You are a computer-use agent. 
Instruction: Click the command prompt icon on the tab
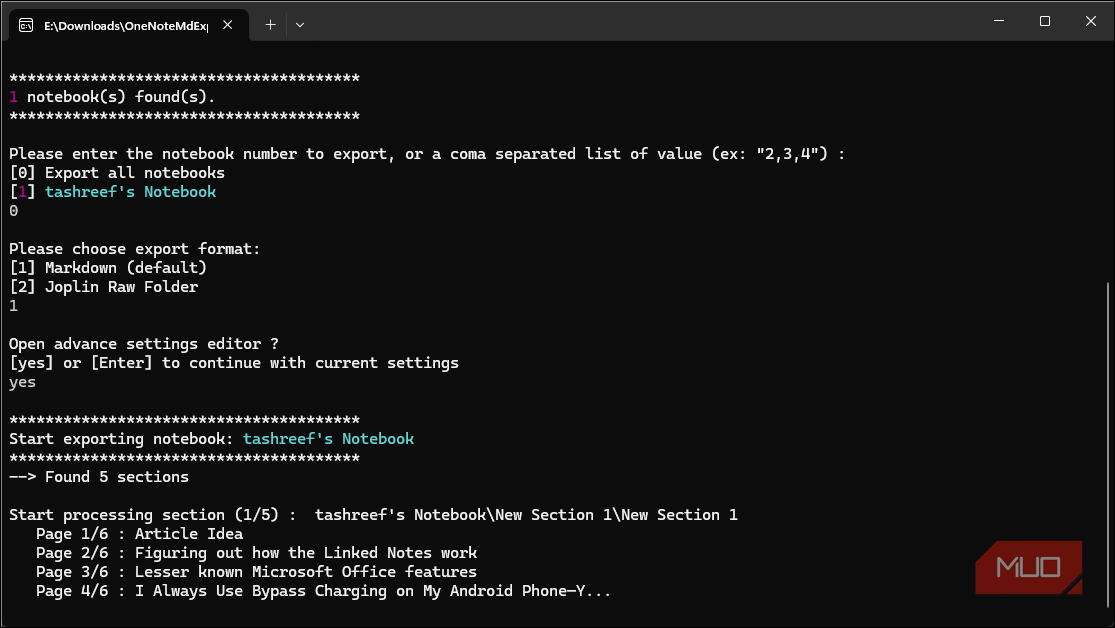click(27, 25)
